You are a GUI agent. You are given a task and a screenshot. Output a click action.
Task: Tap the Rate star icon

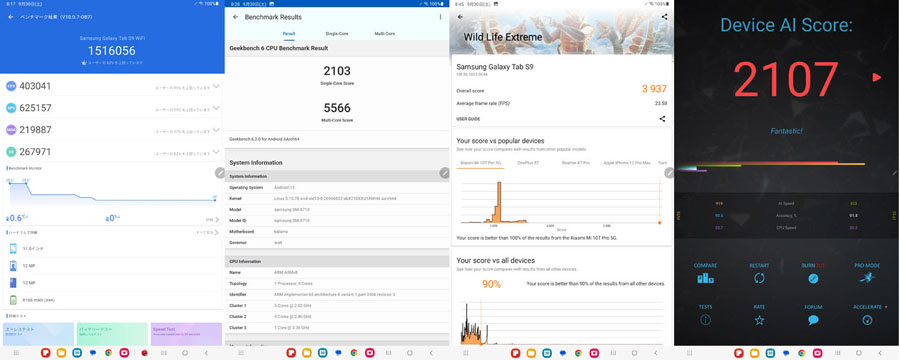(x=759, y=320)
